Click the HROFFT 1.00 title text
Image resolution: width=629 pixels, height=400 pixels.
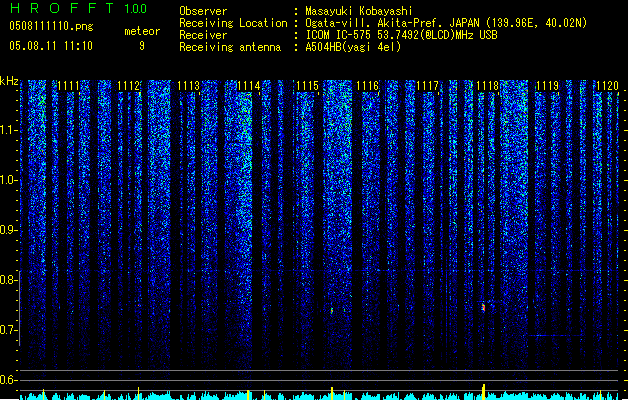(78, 8)
